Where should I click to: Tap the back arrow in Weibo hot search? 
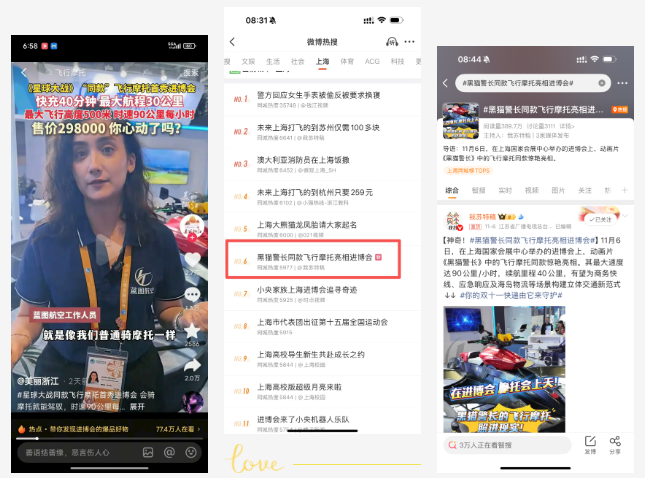[x=232, y=42]
